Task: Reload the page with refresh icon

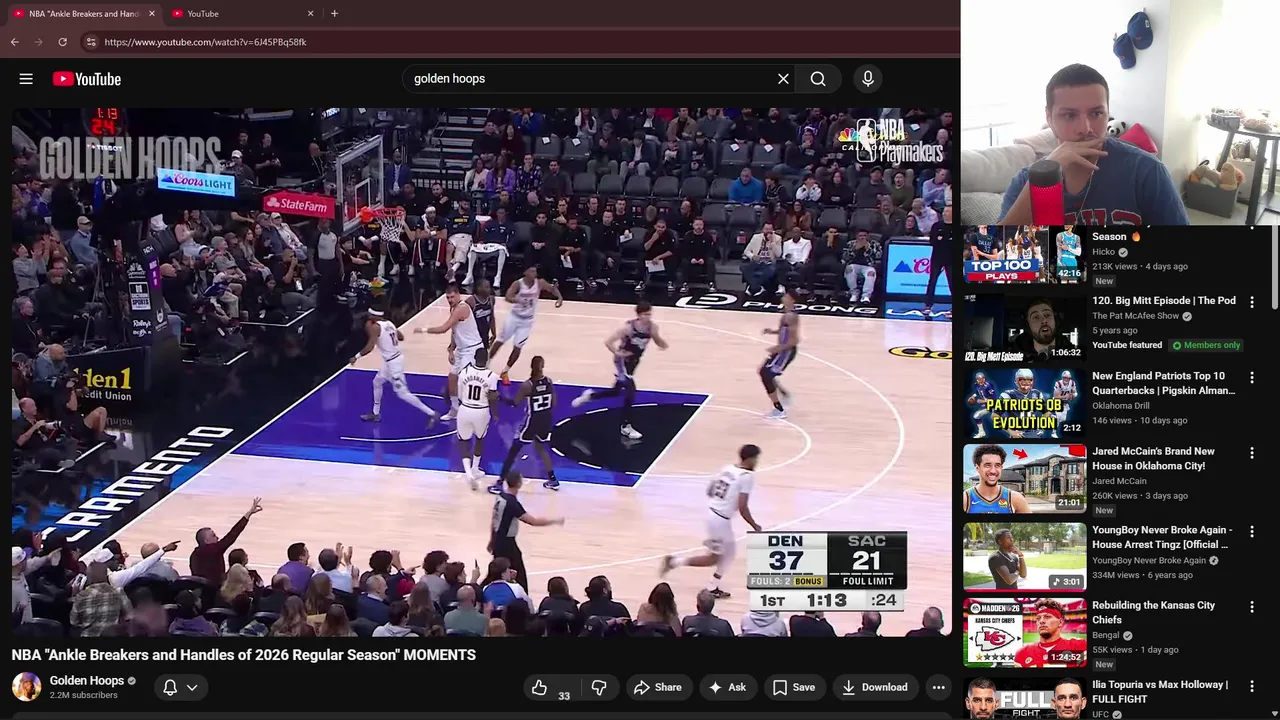Action: (62, 42)
